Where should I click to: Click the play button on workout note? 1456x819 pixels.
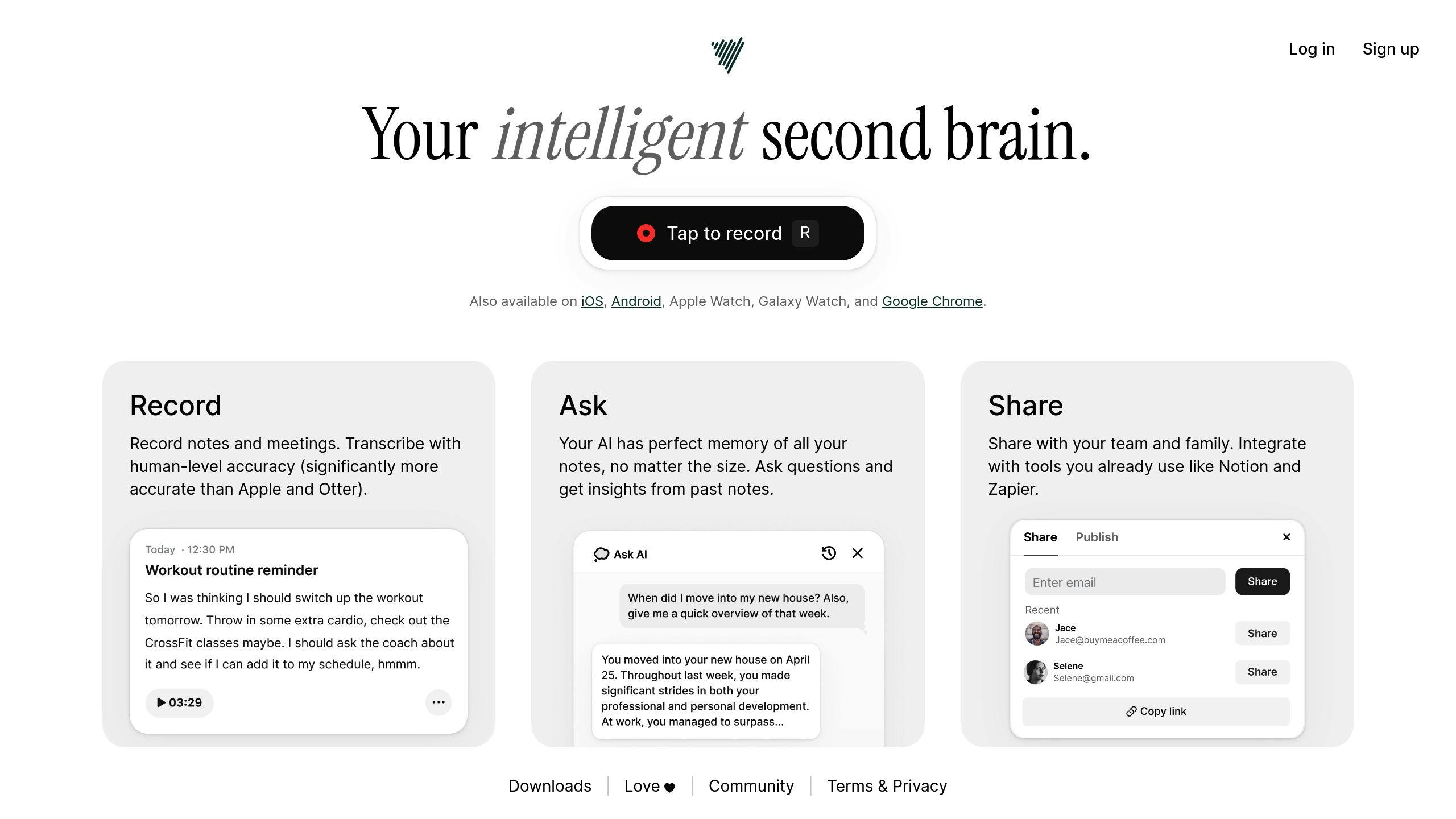pos(179,702)
